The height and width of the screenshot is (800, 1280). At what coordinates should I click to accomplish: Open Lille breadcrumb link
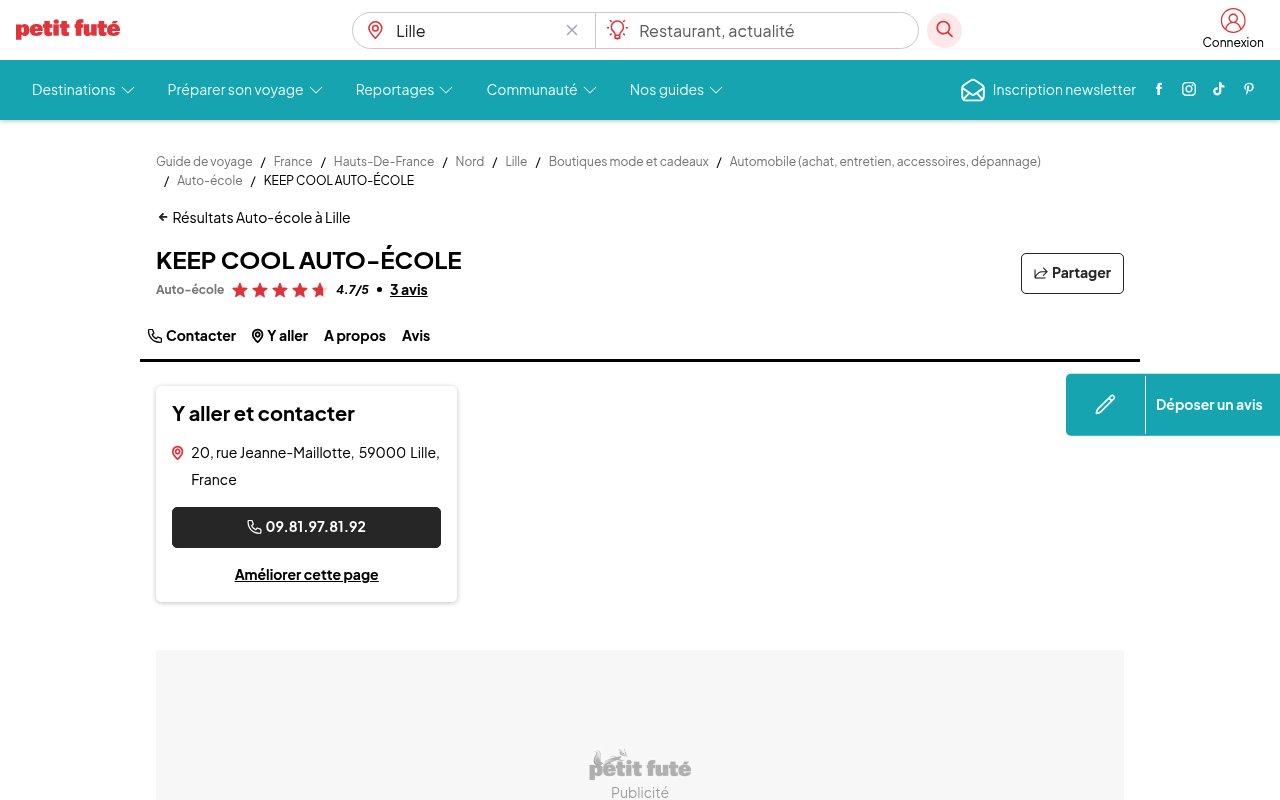(x=516, y=161)
